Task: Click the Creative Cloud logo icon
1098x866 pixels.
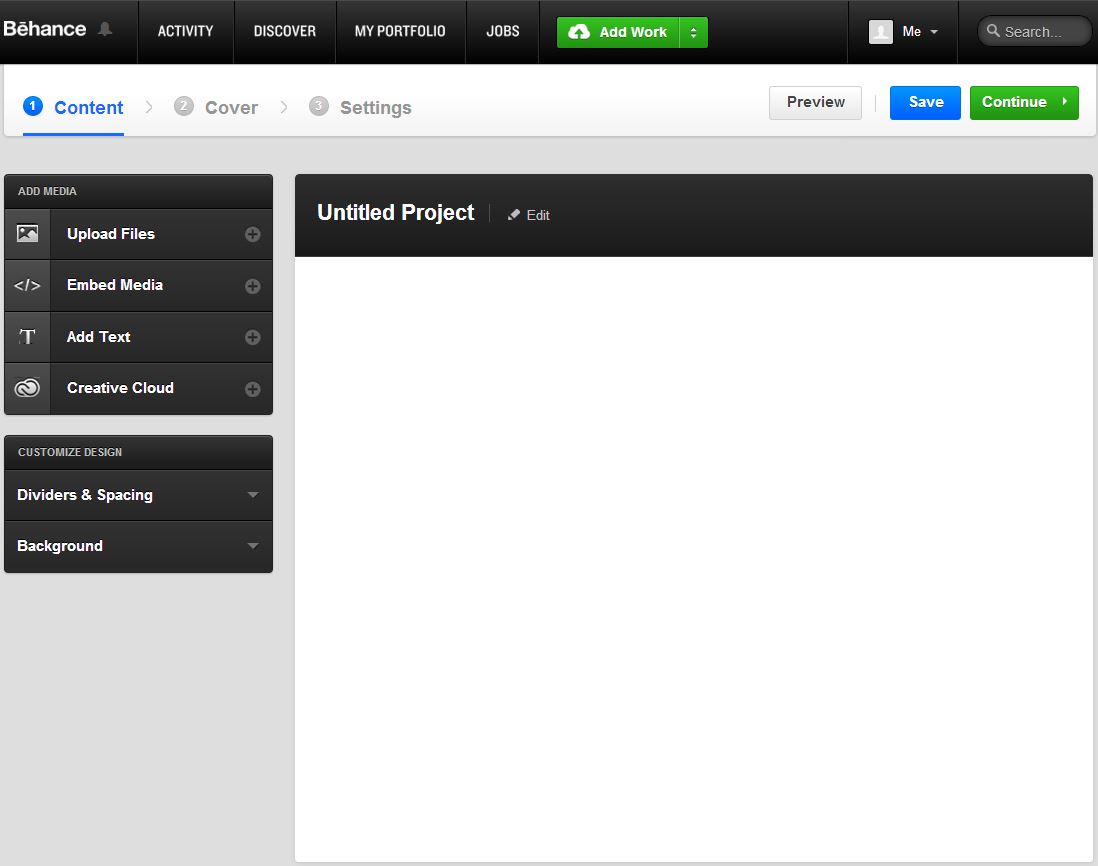Action: pyautogui.click(x=27, y=389)
